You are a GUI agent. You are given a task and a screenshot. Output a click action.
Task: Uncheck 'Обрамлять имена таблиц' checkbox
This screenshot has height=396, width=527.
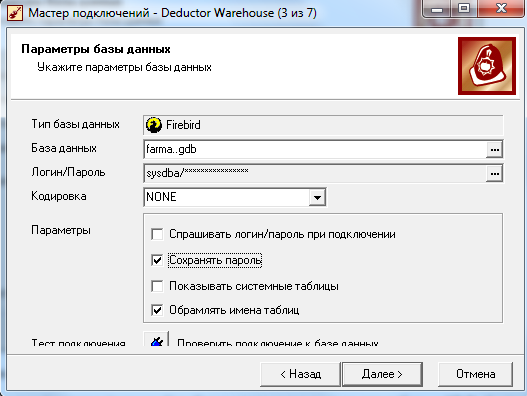[x=157, y=310]
